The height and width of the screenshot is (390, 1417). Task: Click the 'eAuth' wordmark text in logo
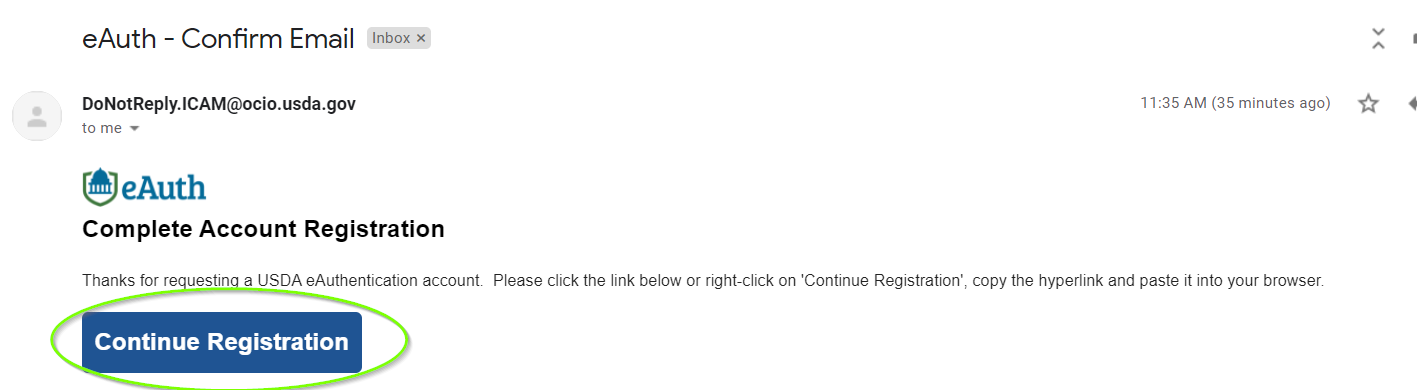click(164, 188)
